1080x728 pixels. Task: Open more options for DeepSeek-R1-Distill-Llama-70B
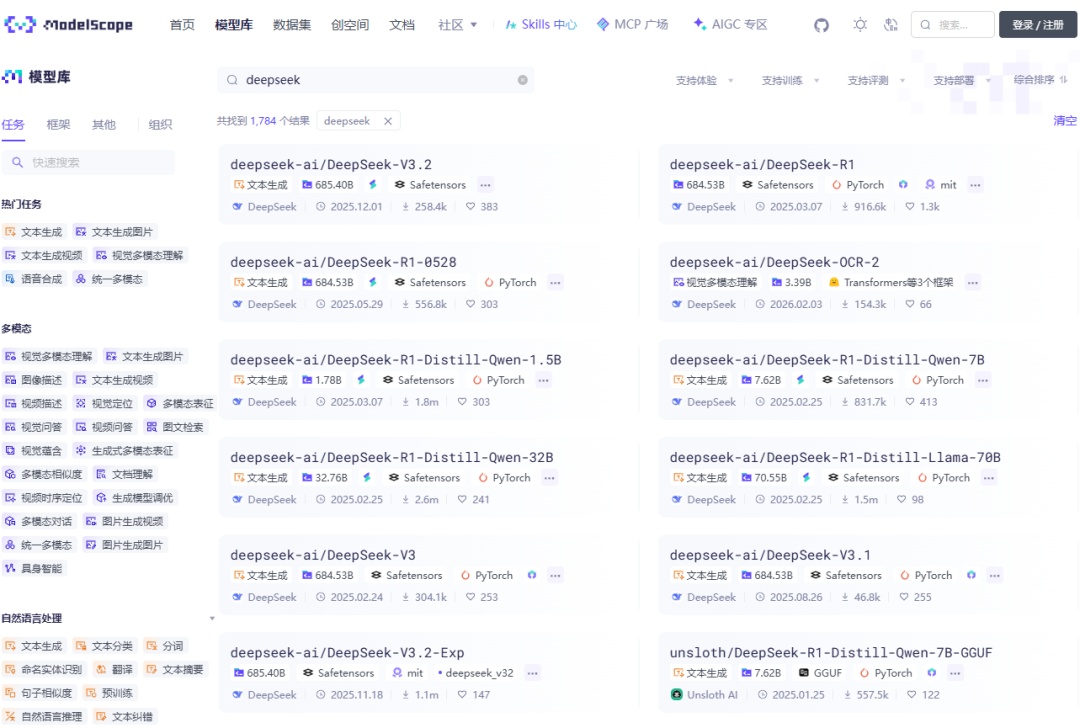click(x=988, y=477)
